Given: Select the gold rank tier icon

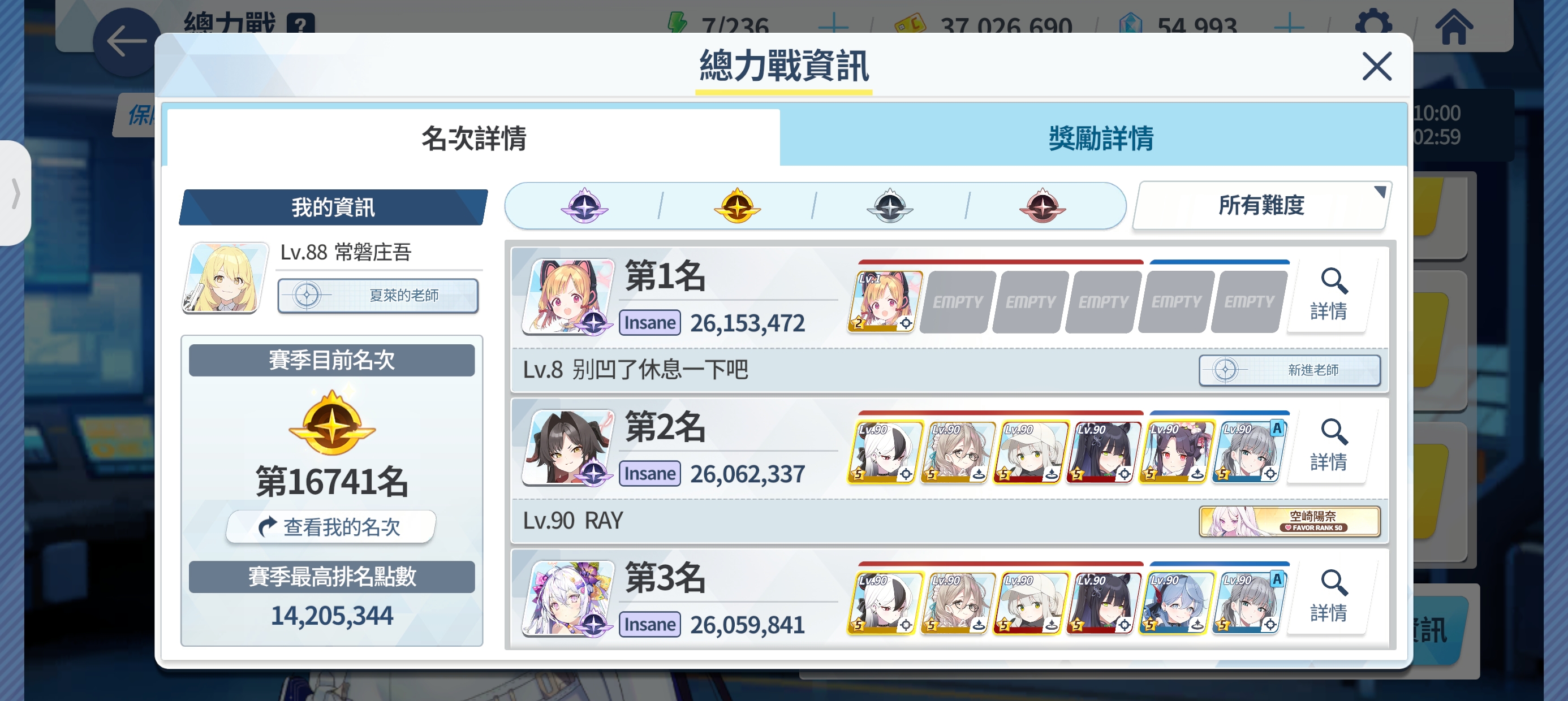Looking at the screenshot, I should [737, 206].
